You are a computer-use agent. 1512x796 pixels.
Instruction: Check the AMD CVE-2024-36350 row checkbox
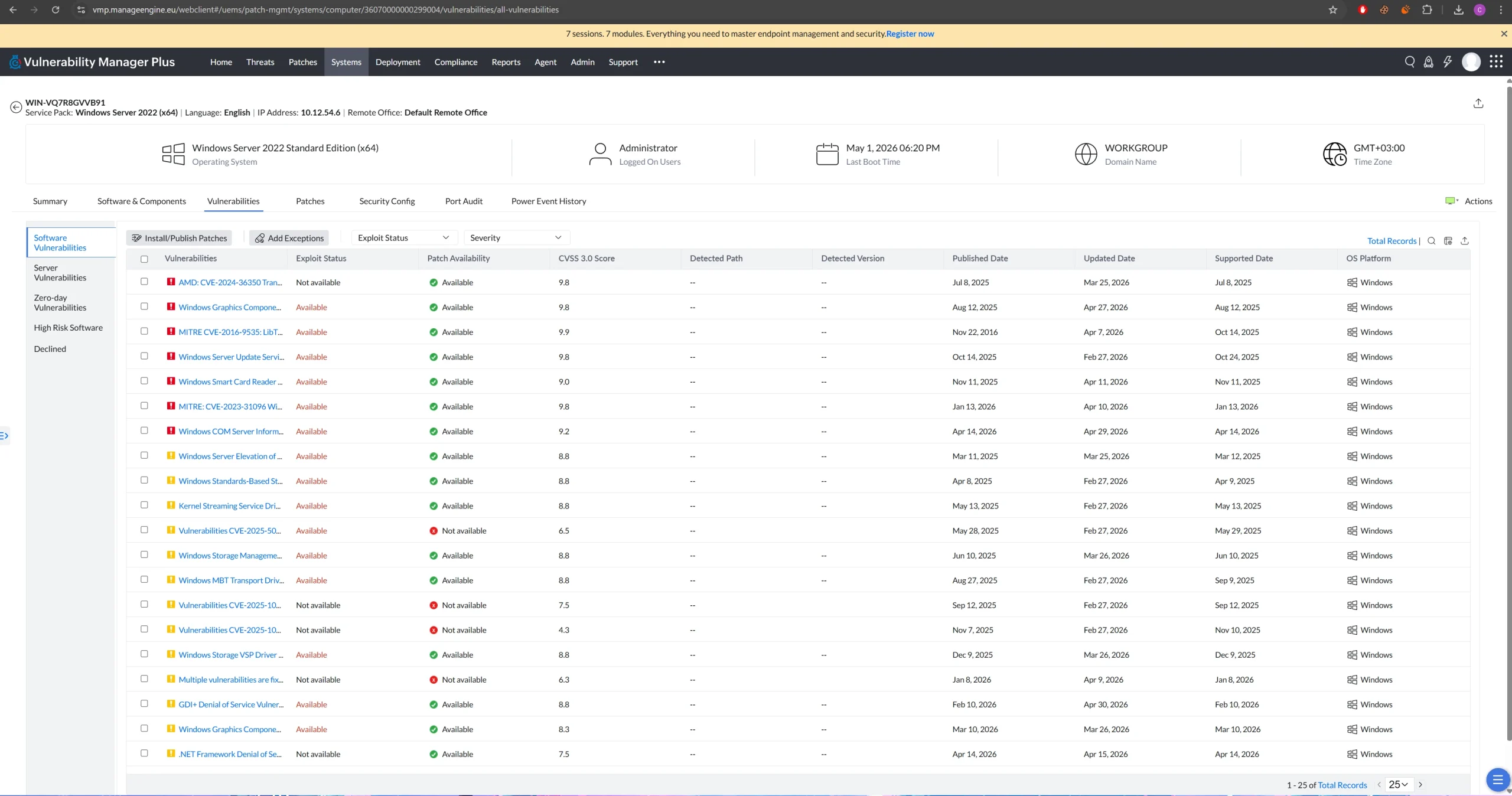(x=144, y=282)
